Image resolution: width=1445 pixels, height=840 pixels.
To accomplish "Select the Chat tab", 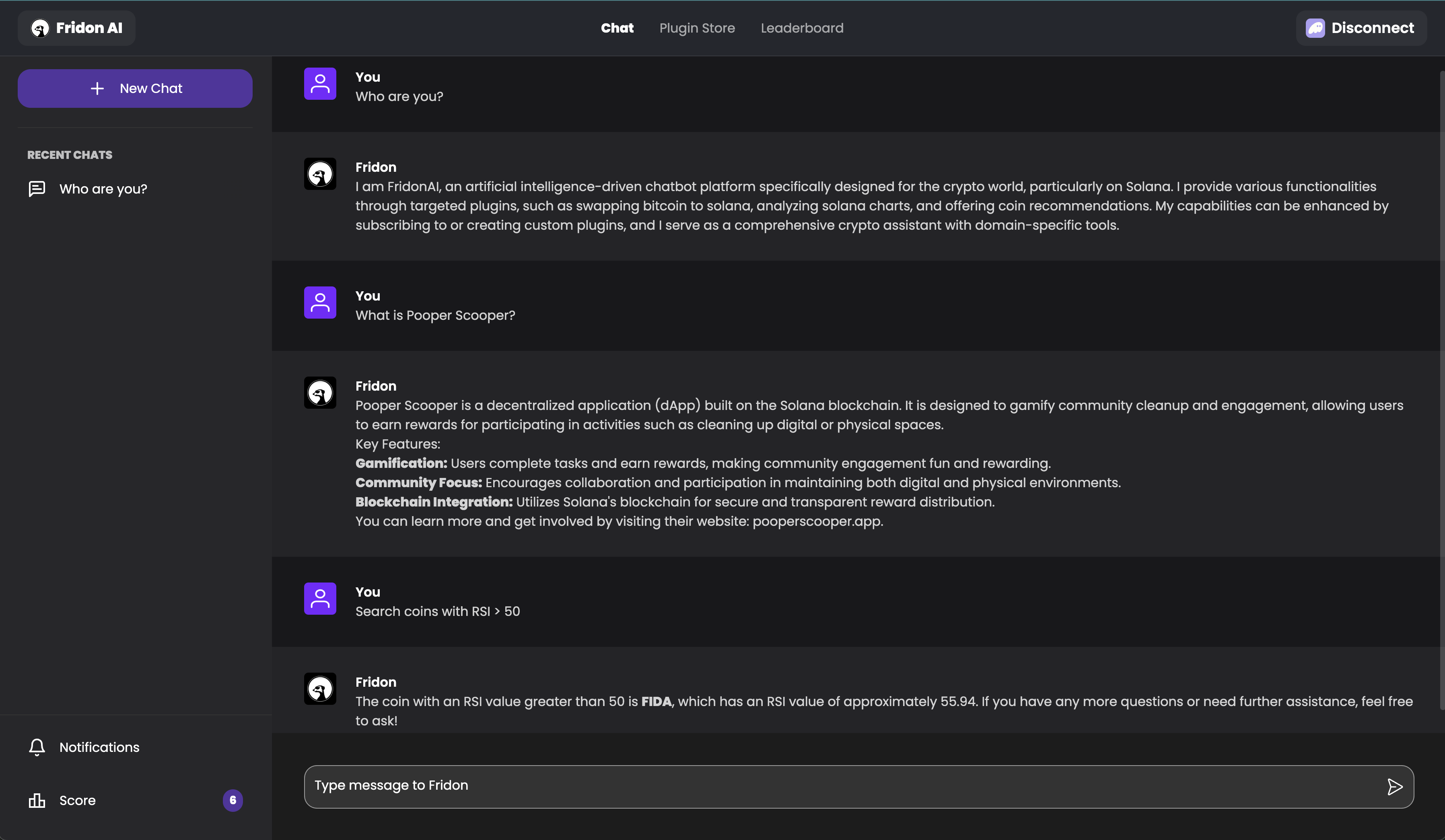I will pyautogui.click(x=617, y=27).
